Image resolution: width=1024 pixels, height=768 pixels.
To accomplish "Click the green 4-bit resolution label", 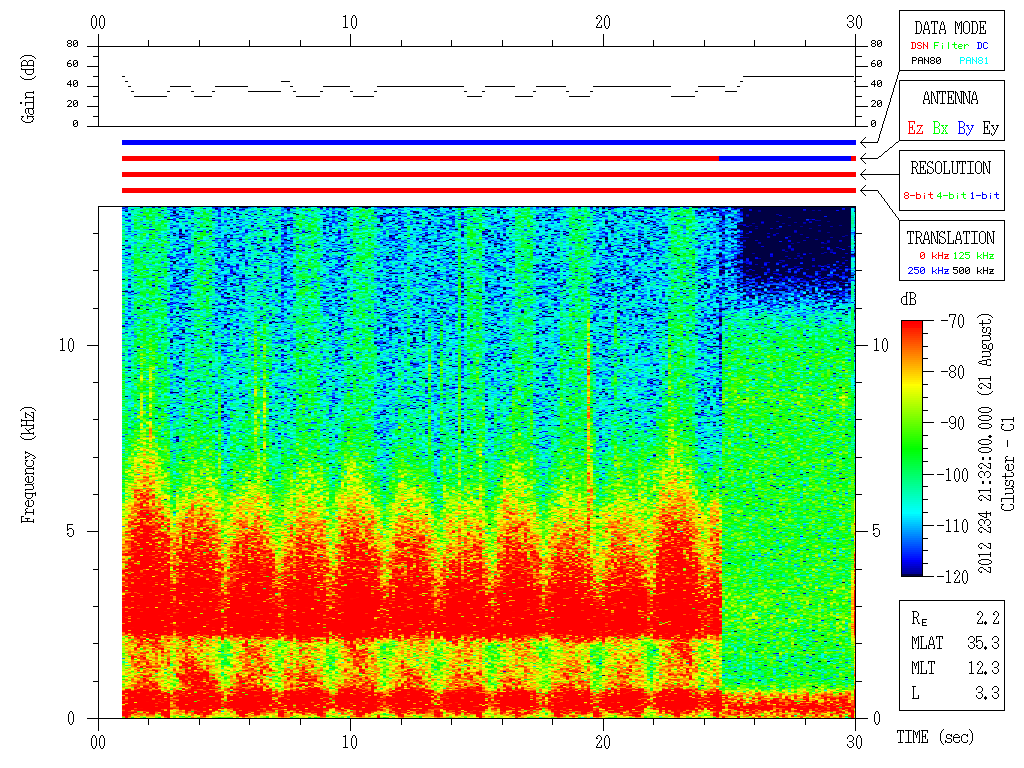I will [951, 195].
